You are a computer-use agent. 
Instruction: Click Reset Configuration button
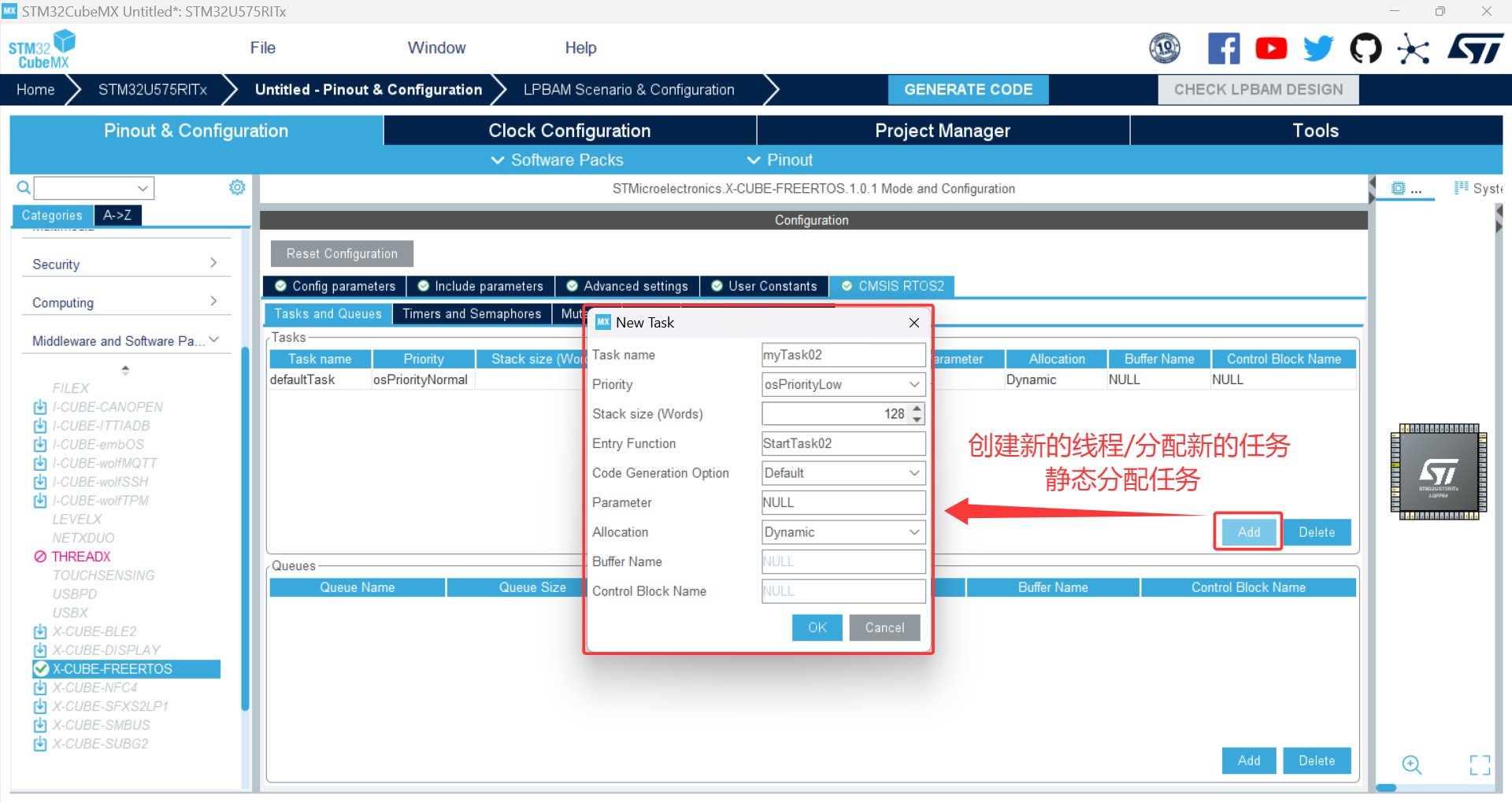[342, 253]
